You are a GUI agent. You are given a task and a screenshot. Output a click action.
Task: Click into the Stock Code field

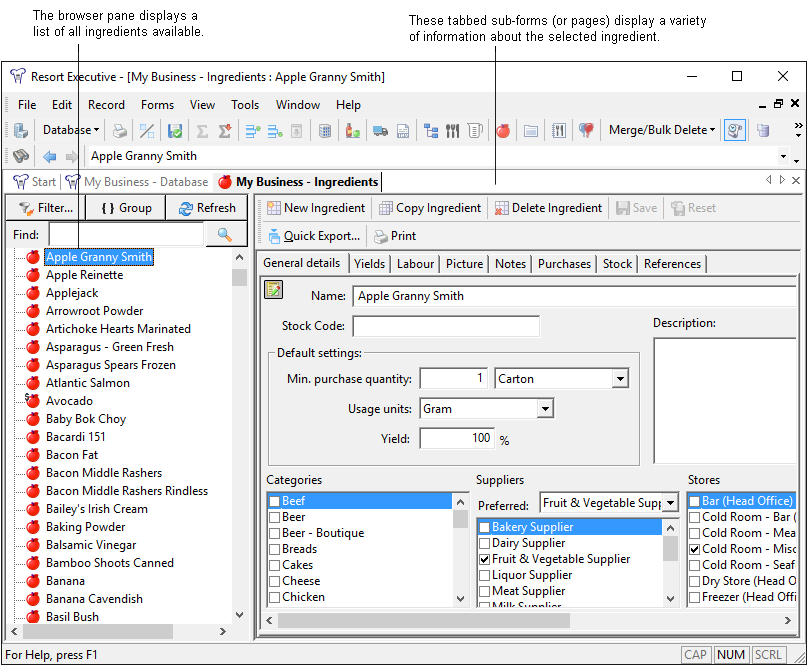tap(446, 326)
